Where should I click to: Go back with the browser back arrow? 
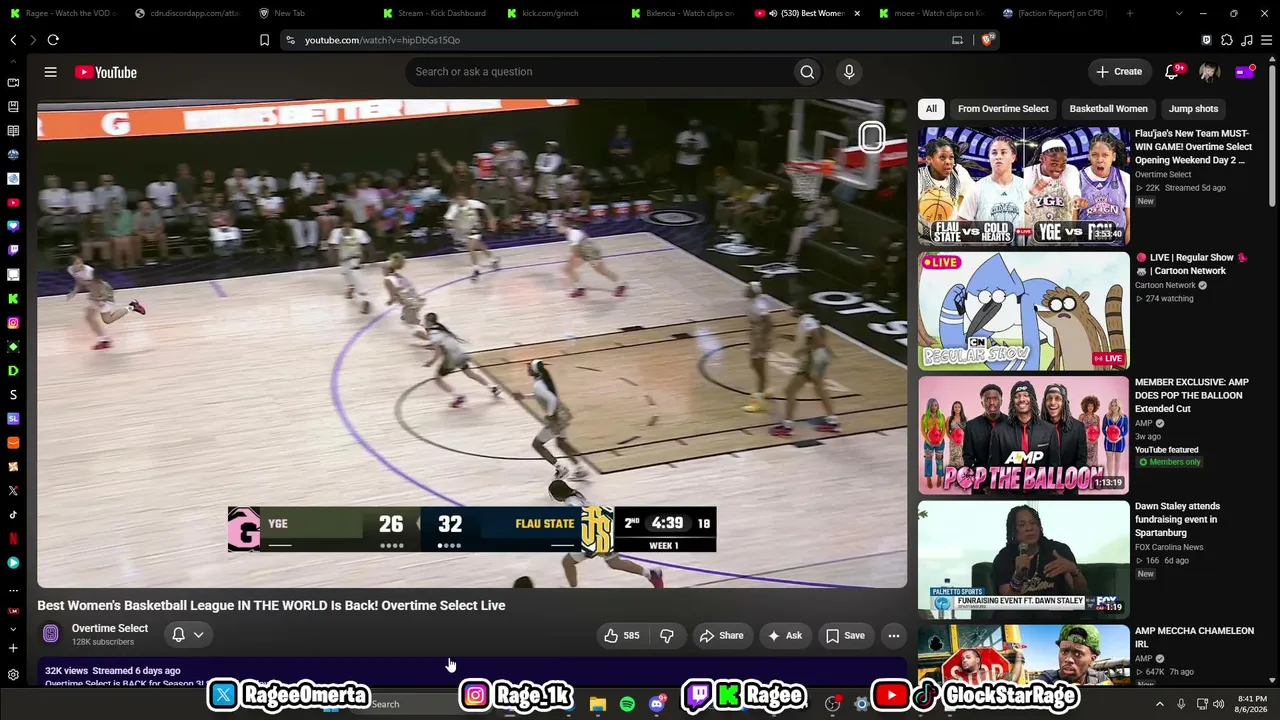pos(13,40)
